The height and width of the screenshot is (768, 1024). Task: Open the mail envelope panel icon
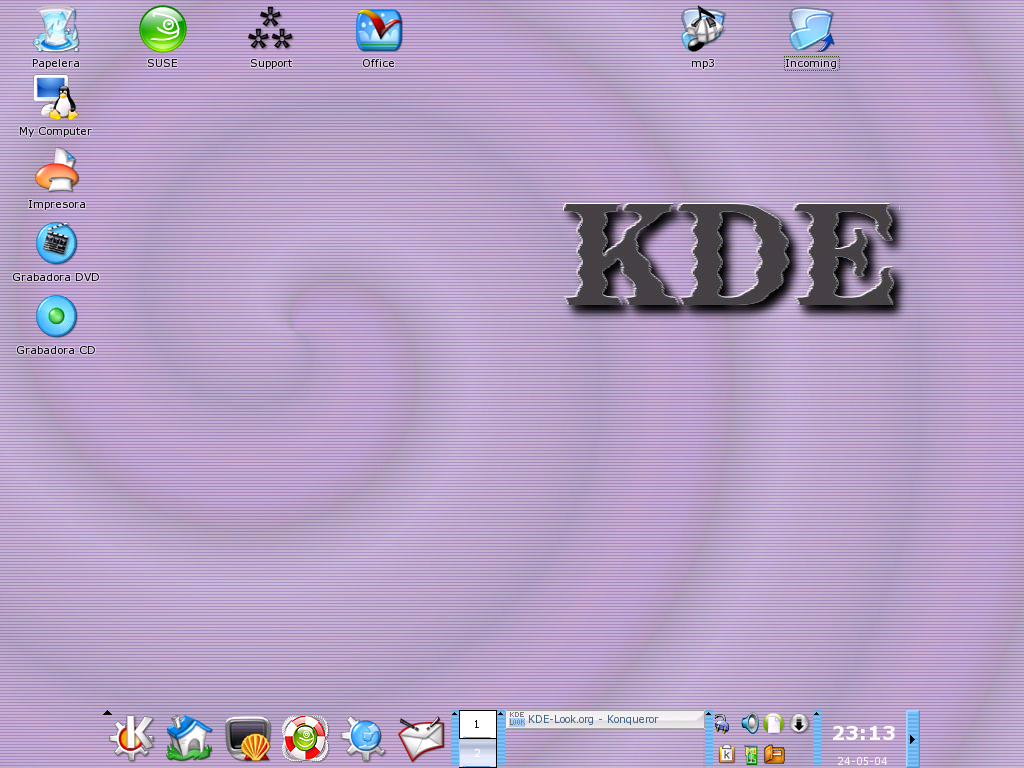point(421,739)
